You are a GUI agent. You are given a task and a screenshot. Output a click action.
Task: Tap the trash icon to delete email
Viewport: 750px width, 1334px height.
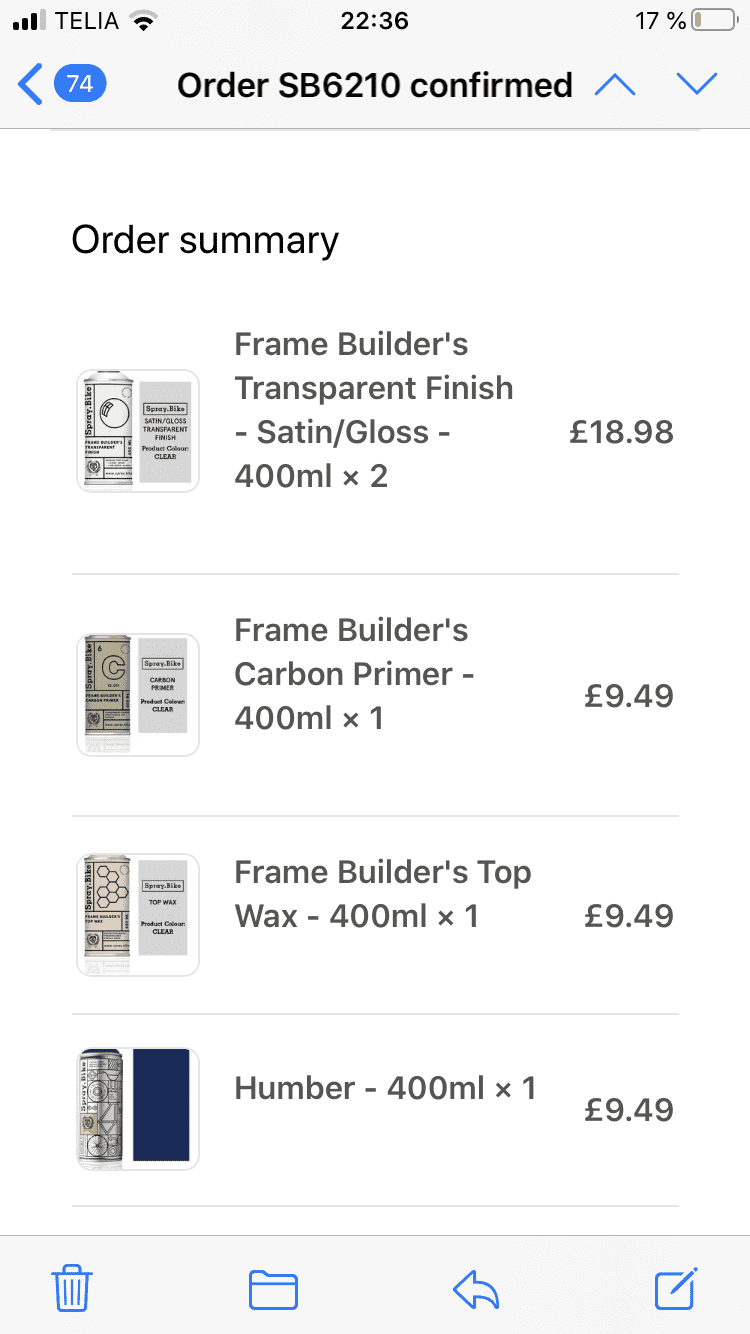point(72,1288)
